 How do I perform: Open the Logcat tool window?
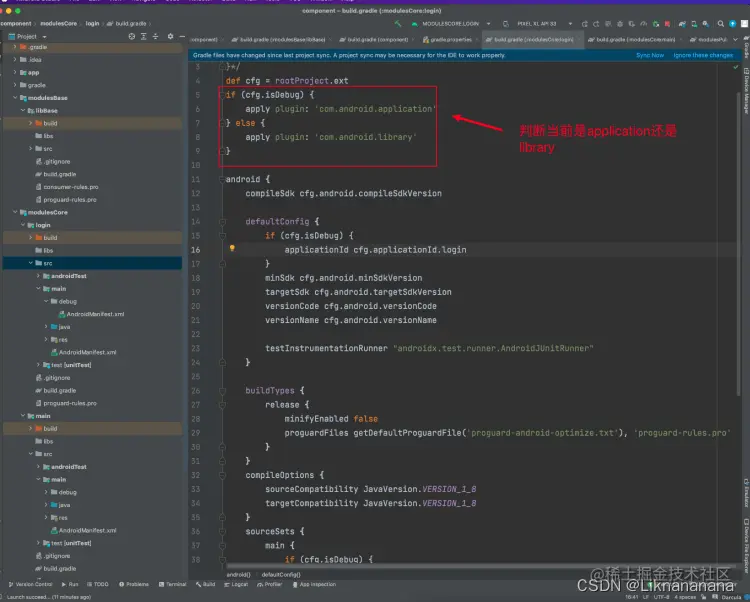coord(236,584)
